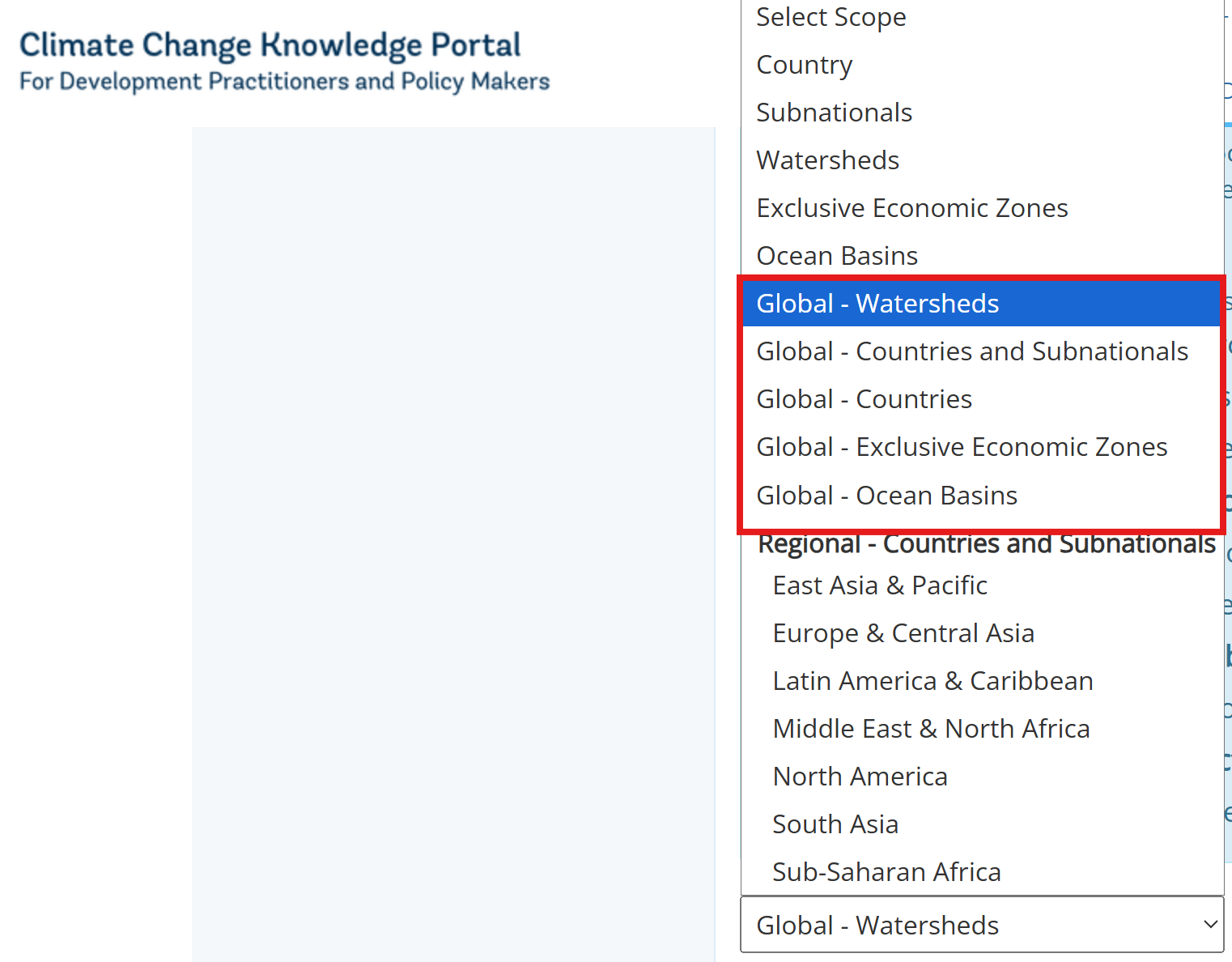Select the Watersheds option
Viewport: 1232px width, 962px height.
tap(827, 160)
